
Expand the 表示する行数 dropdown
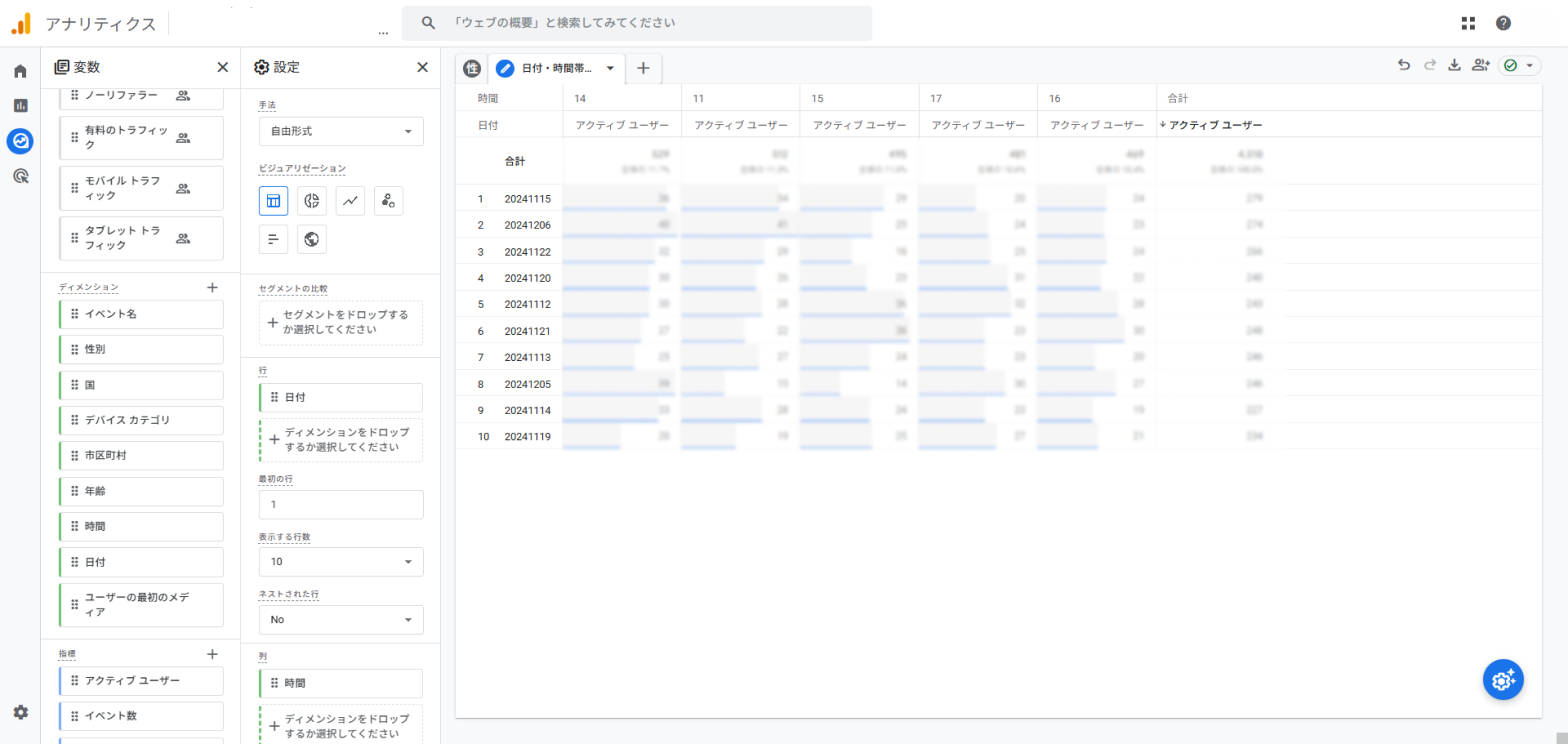[340, 562]
